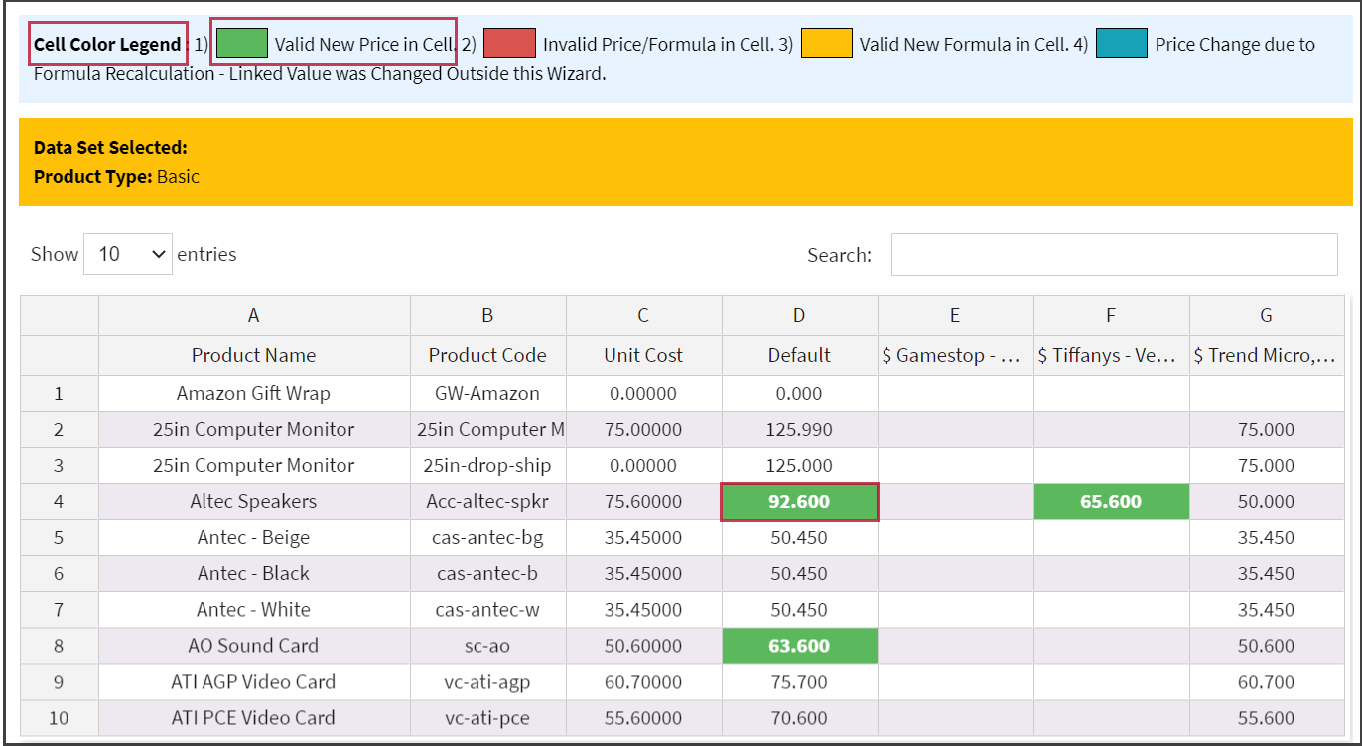Click the $ Gamestop header cell
The width and height of the screenshot is (1362, 746).
click(x=956, y=355)
